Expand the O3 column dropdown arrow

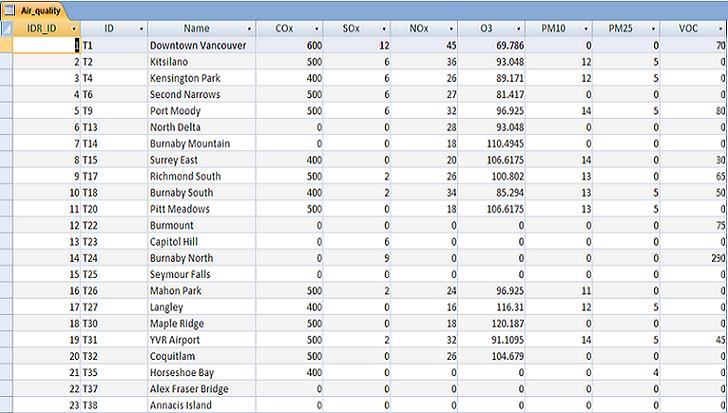coord(520,29)
